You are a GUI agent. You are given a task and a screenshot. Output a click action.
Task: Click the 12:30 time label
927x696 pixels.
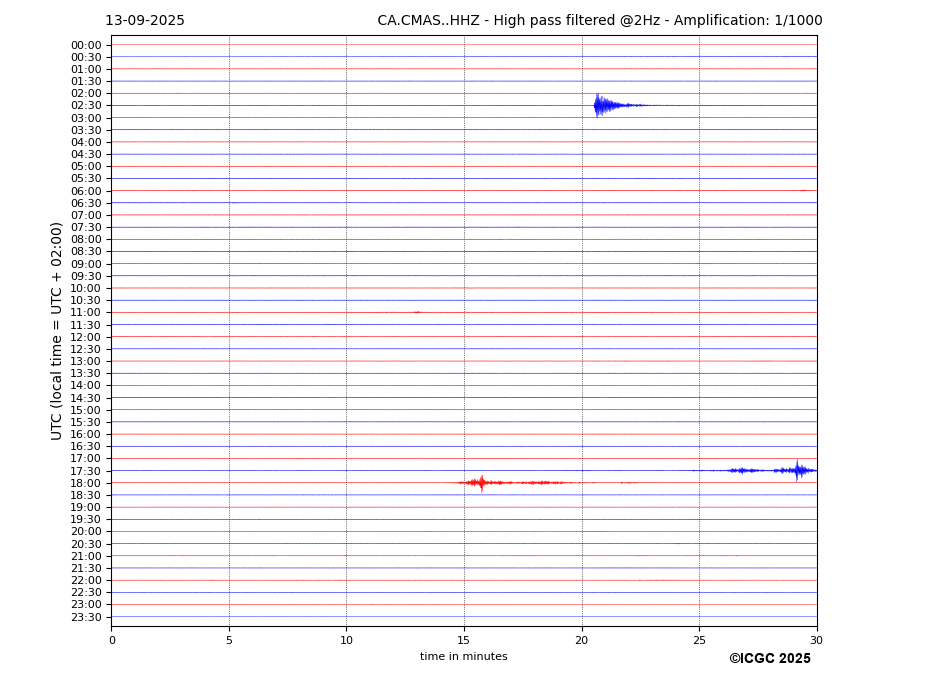86,349
